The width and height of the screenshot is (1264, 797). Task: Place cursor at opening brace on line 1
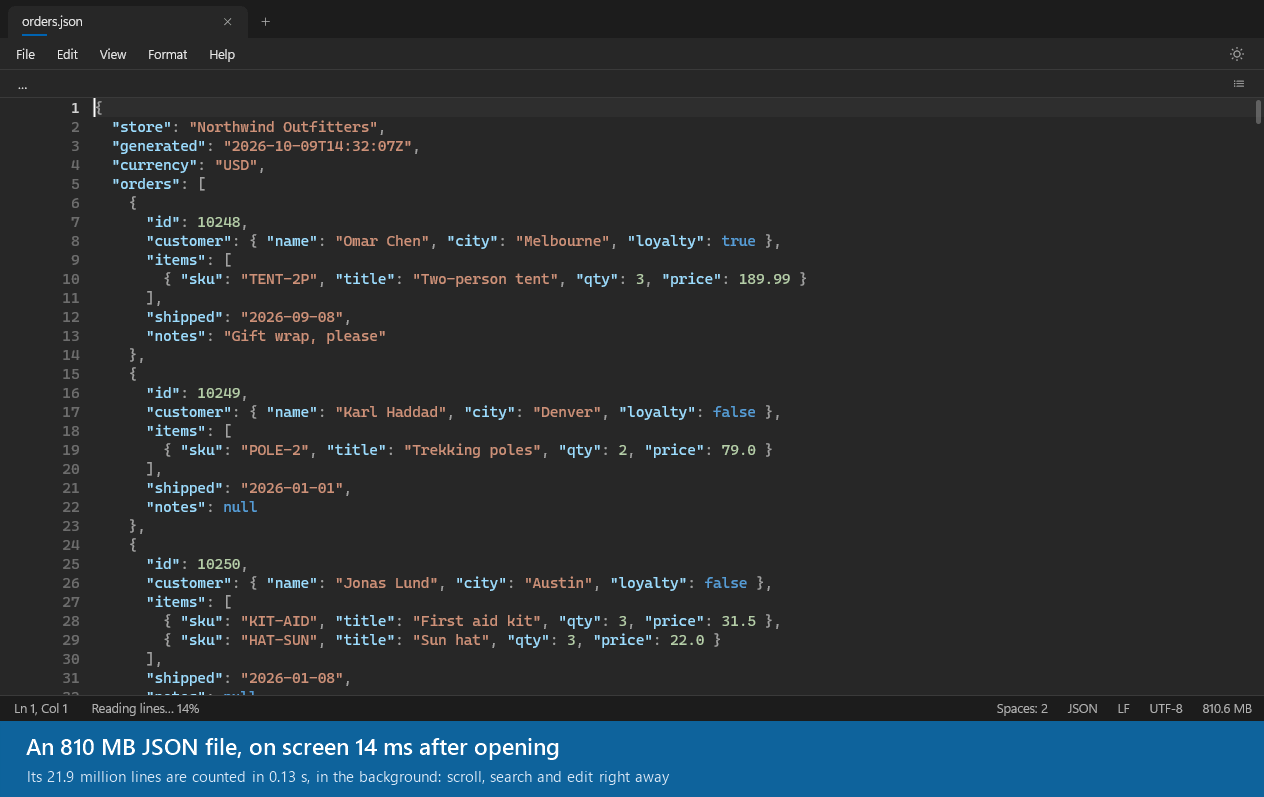[98, 108]
